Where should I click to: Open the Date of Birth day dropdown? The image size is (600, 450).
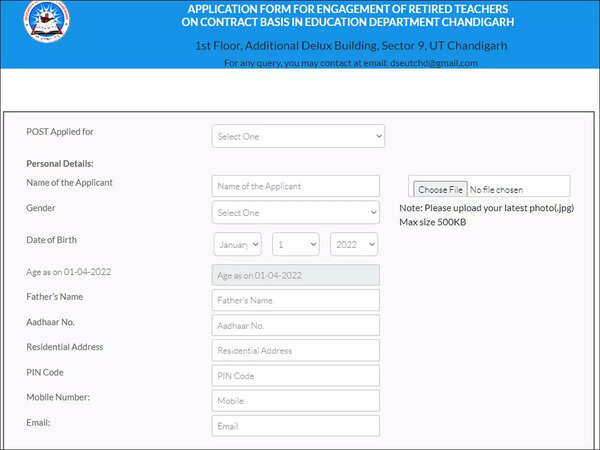point(295,244)
